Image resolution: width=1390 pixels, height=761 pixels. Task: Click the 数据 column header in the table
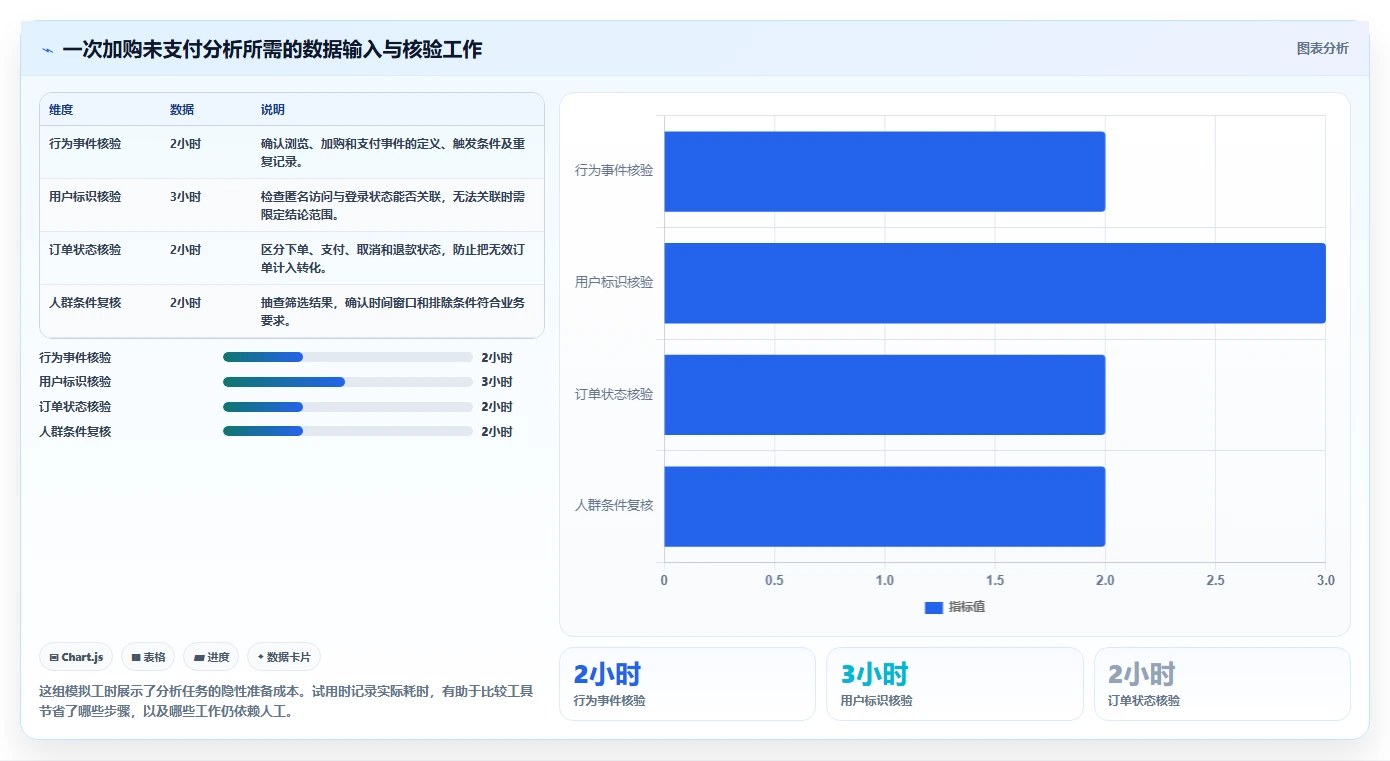[x=182, y=110]
